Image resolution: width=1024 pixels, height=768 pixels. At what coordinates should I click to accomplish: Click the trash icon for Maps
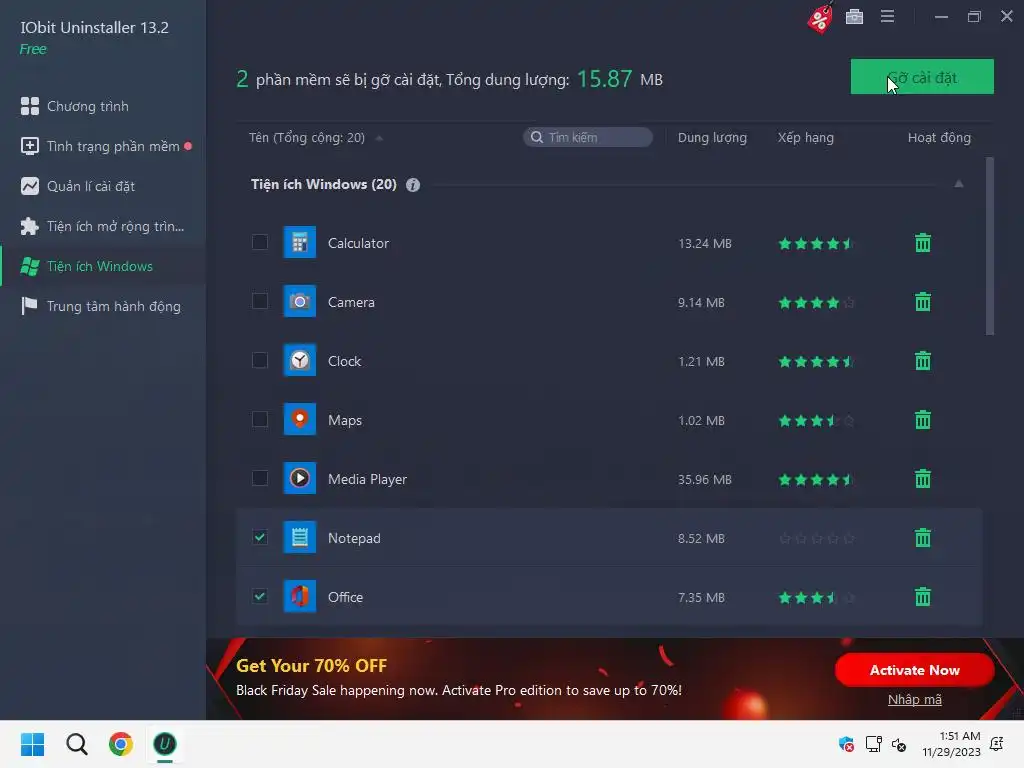tap(923, 420)
